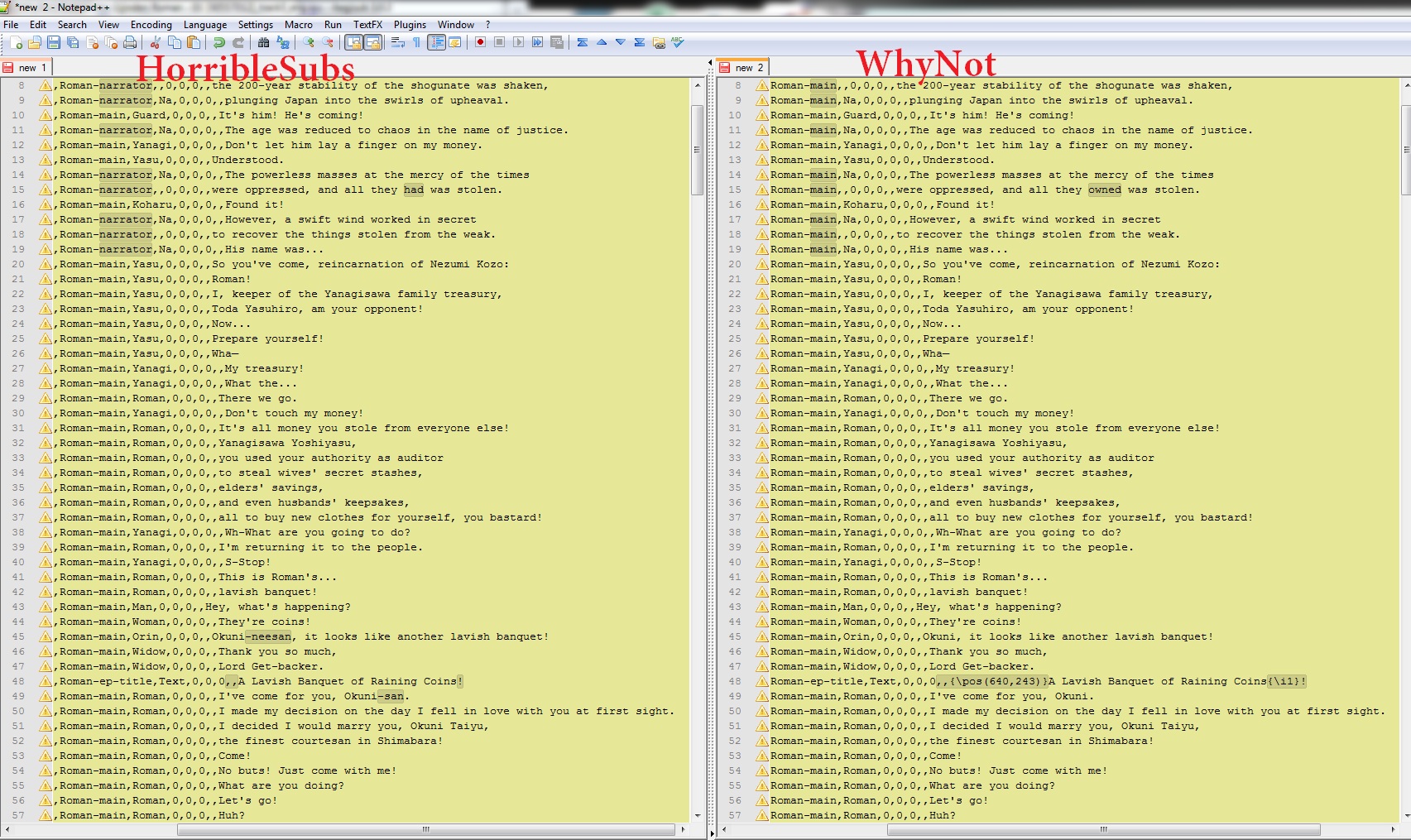Open the Window menu

pyautogui.click(x=456, y=25)
